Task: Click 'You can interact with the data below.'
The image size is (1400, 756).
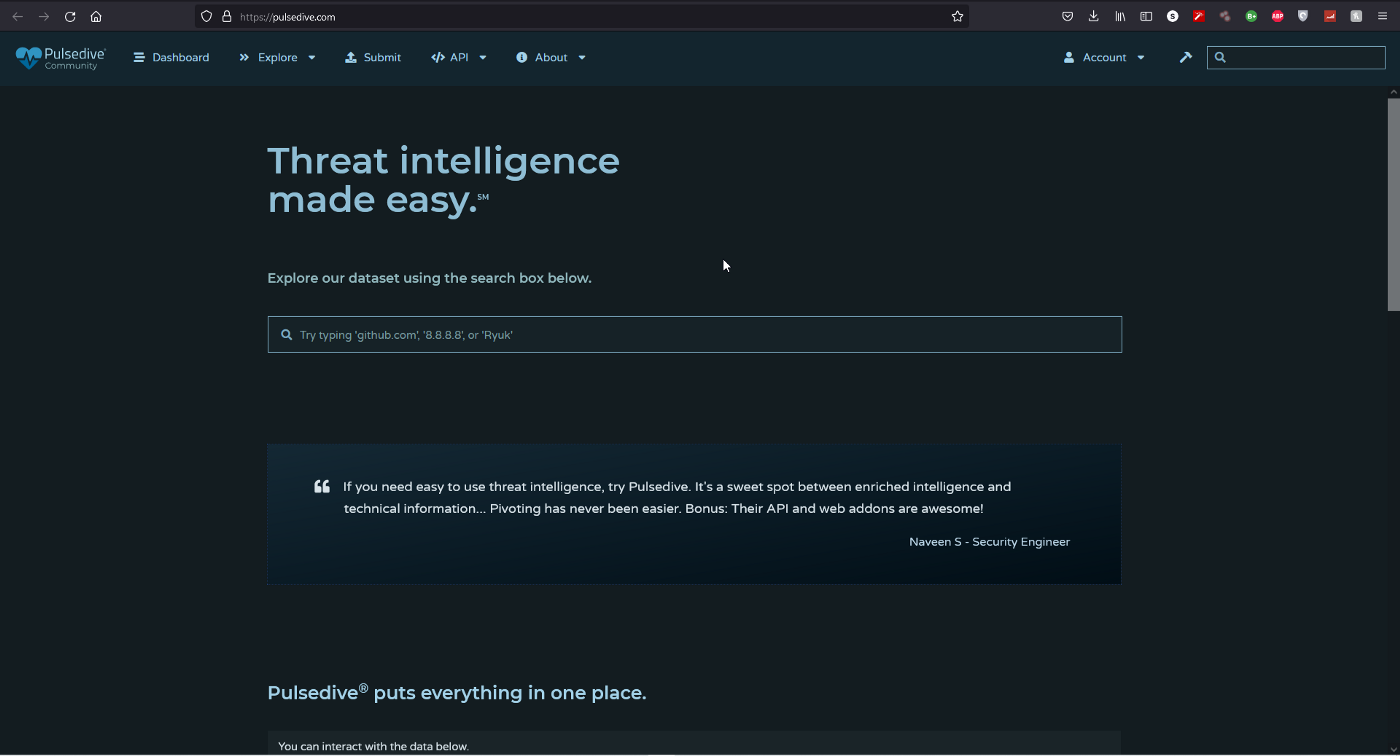Action: [373, 746]
